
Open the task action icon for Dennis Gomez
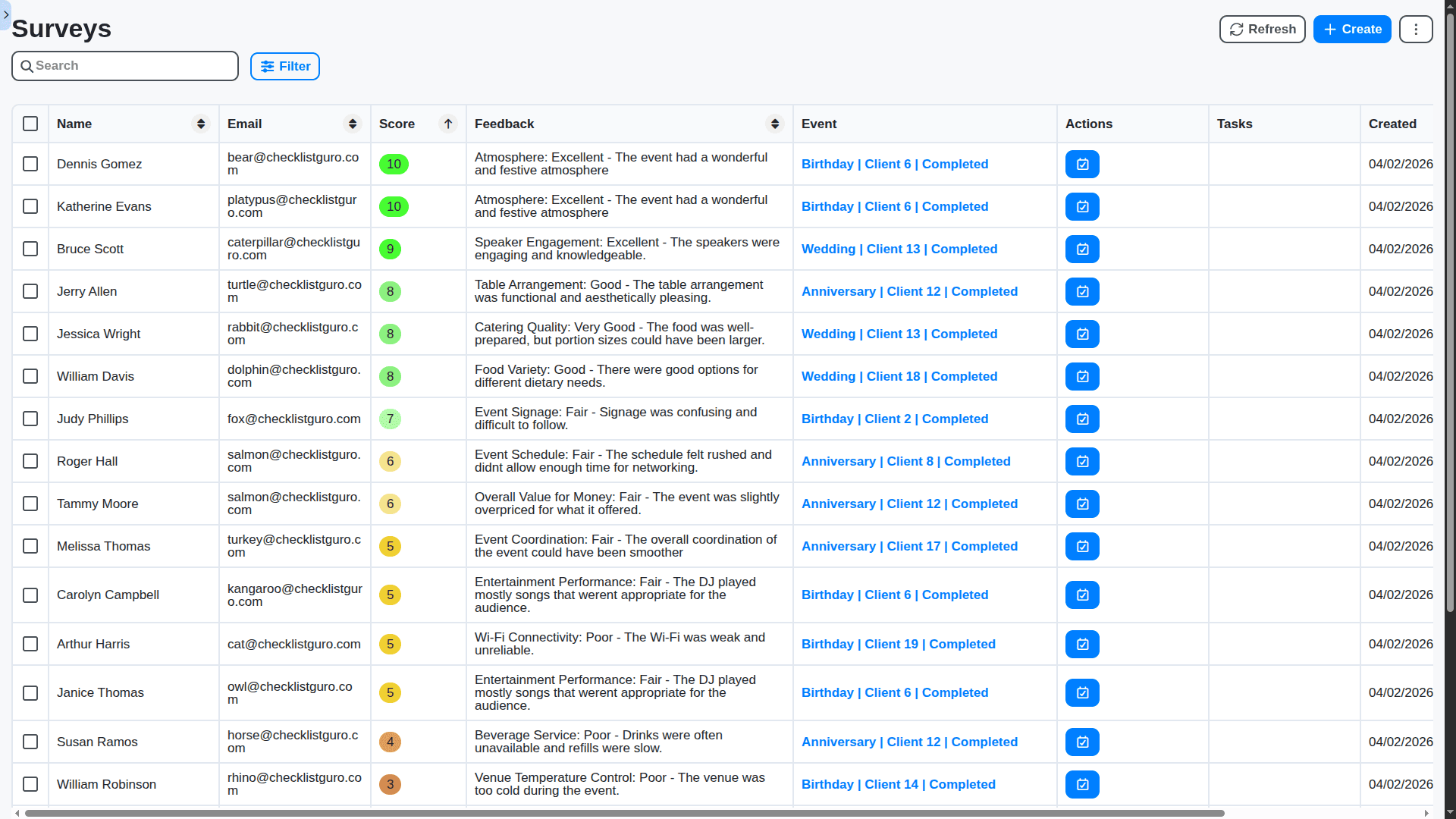(x=1082, y=164)
